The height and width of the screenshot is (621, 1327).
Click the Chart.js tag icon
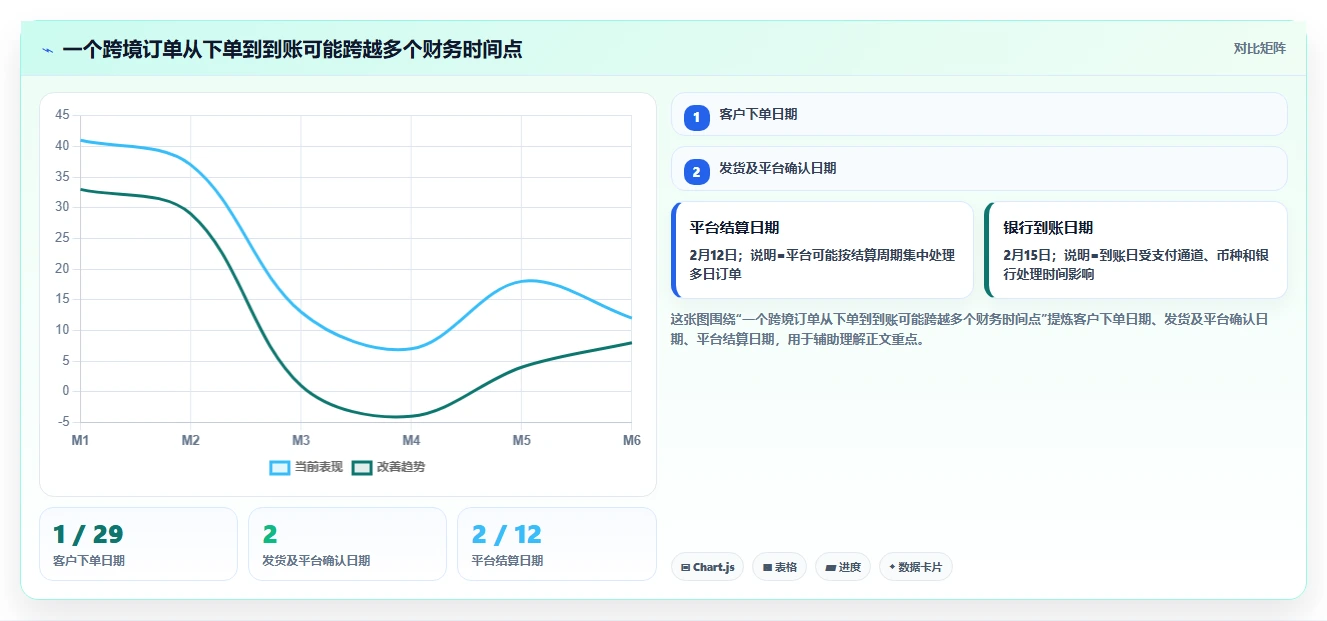pyautogui.click(x=685, y=567)
